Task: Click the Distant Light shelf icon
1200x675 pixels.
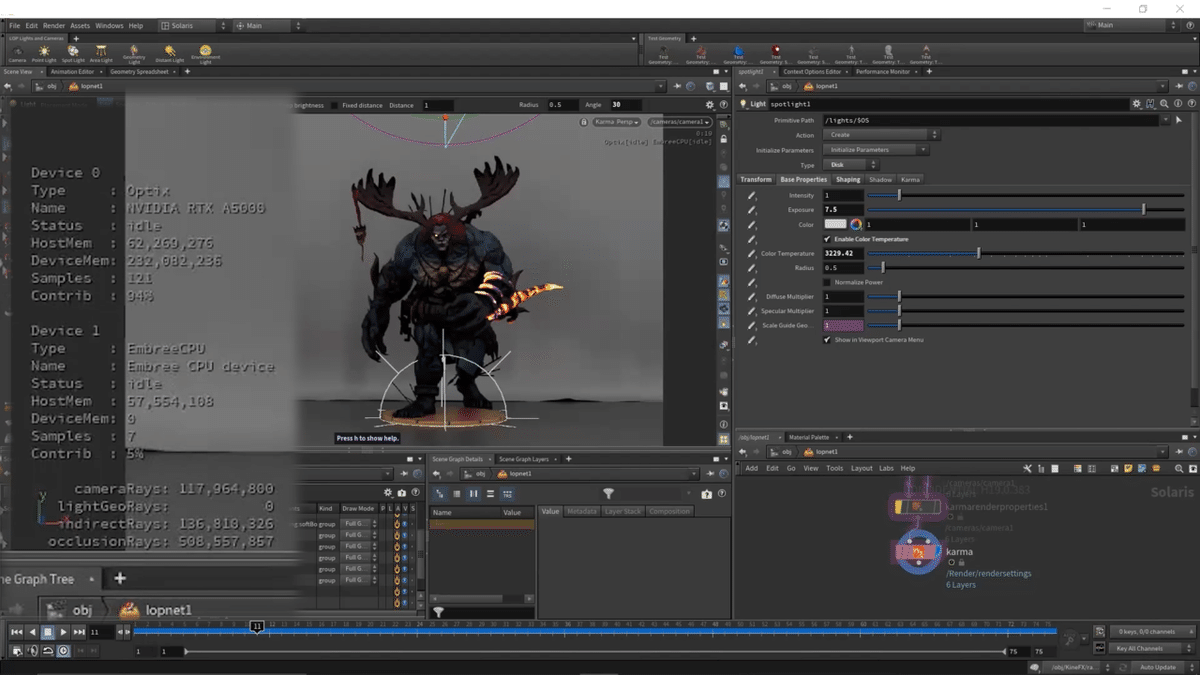Action: click(170, 53)
